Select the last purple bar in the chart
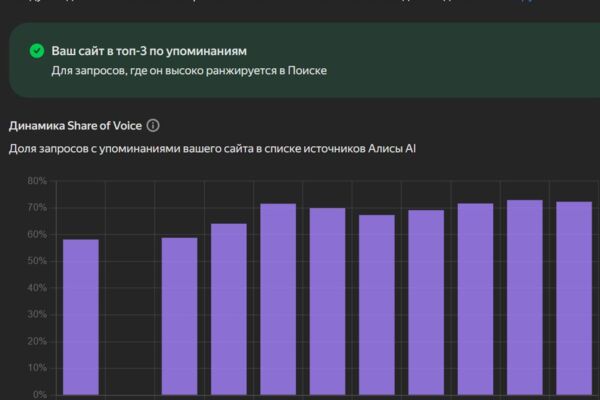 coord(574,298)
